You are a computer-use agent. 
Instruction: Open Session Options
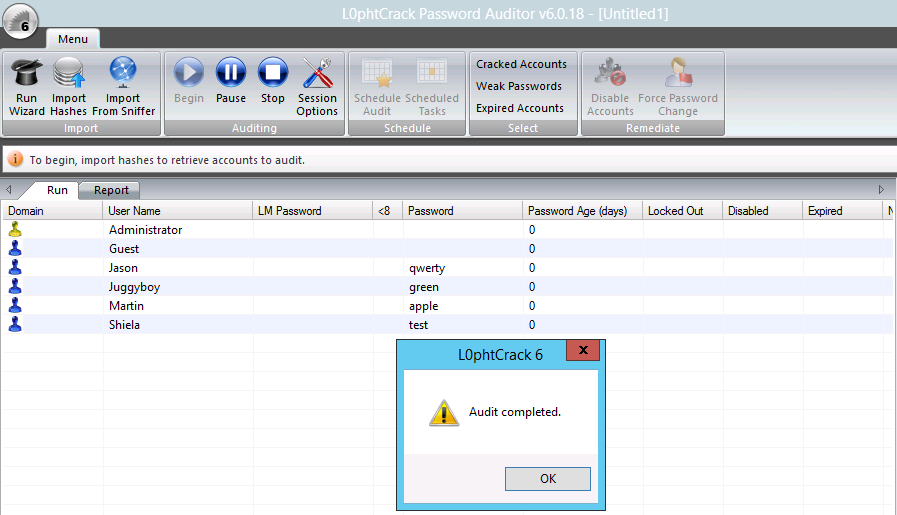[317, 87]
